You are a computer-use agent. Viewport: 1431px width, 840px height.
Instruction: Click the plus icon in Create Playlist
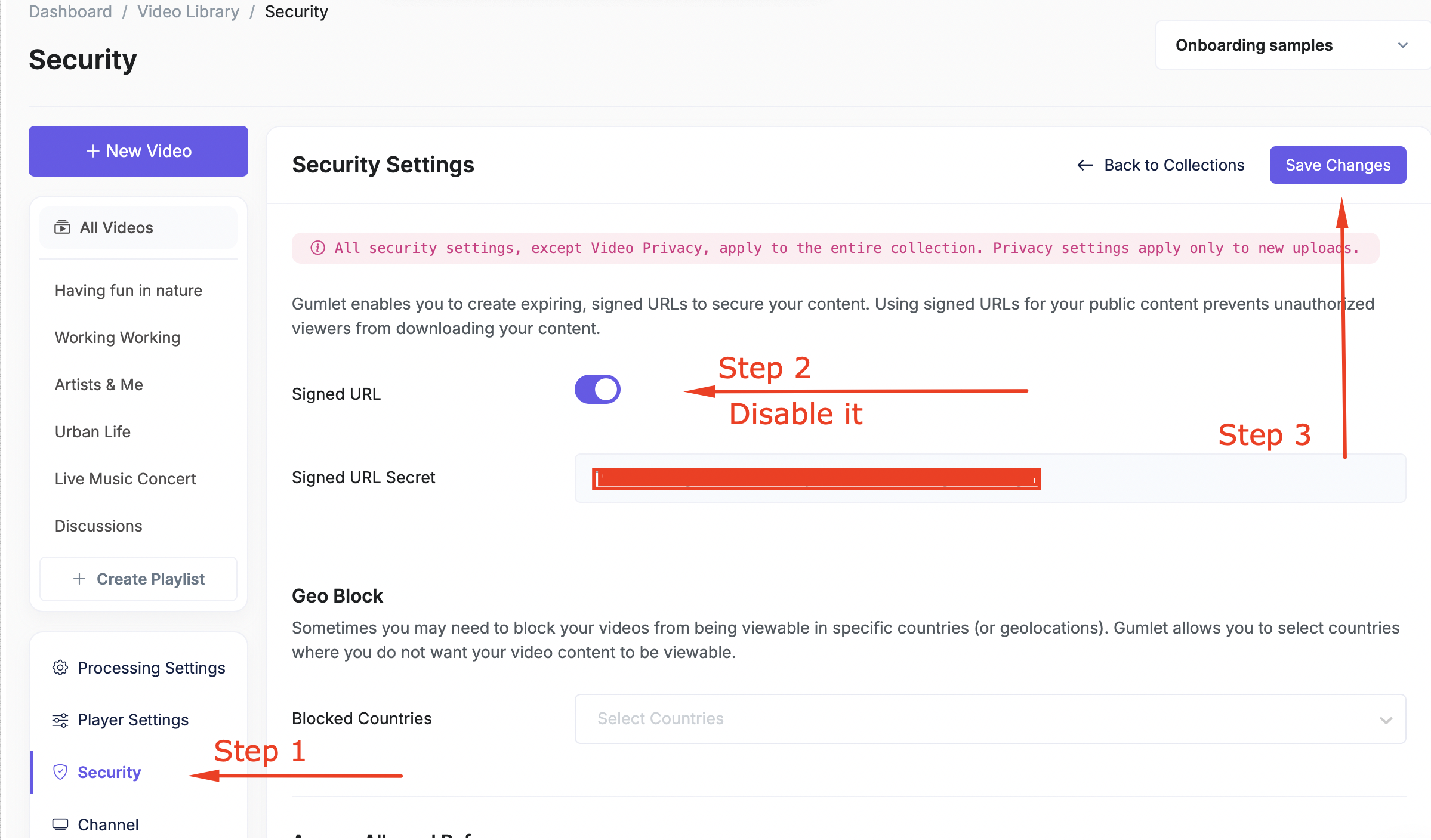(79, 579)
